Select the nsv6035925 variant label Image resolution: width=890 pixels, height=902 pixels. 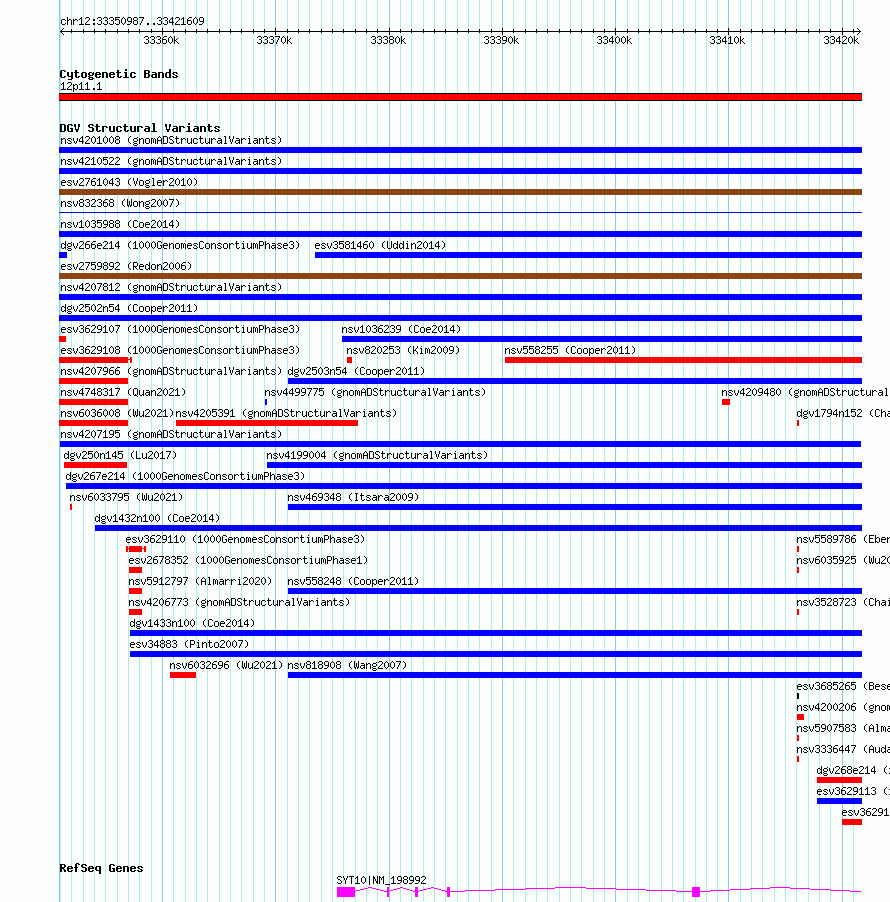click(x=843, y=560)
